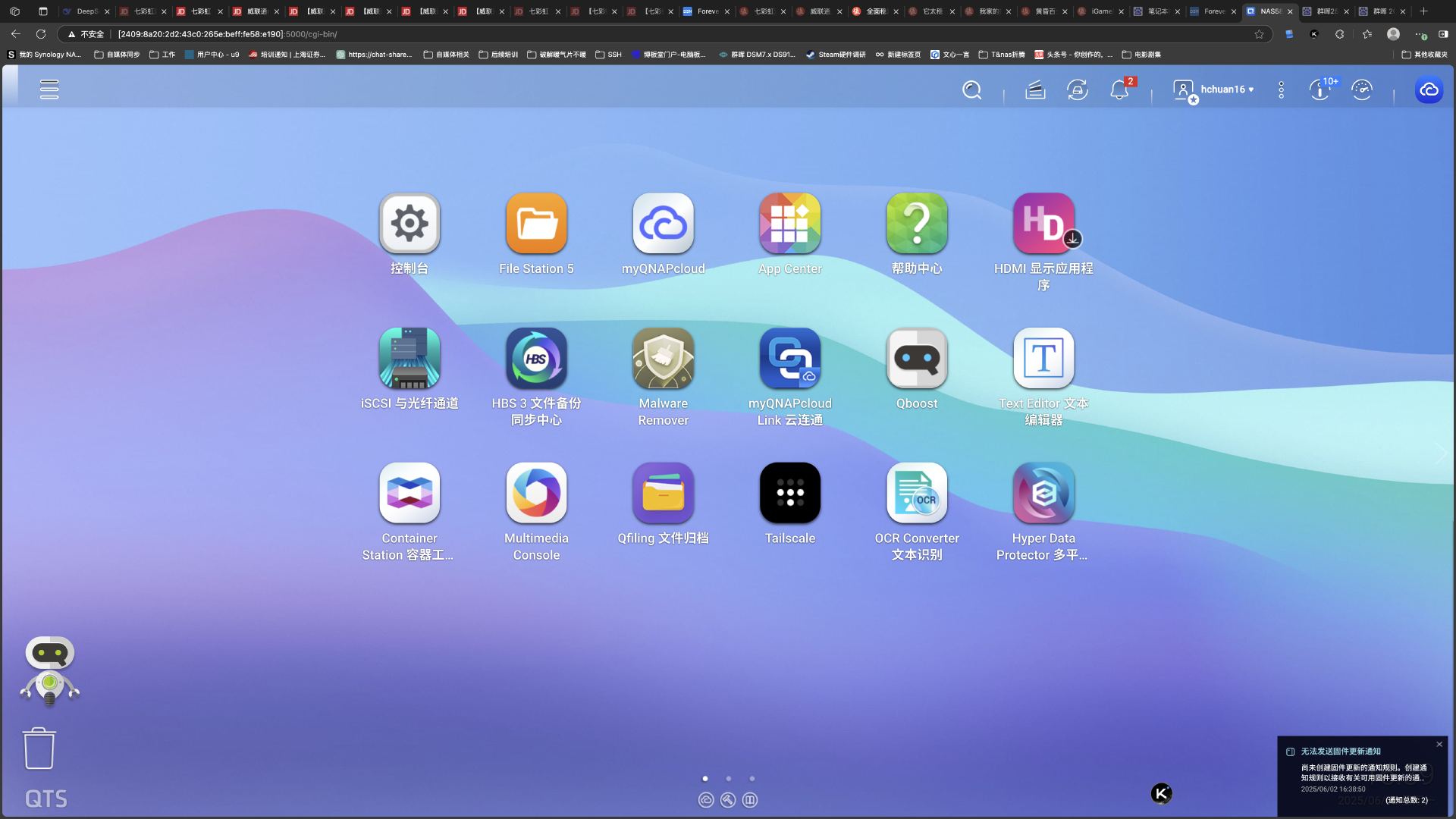Switch to the third desktop page dot

point(752,779)
